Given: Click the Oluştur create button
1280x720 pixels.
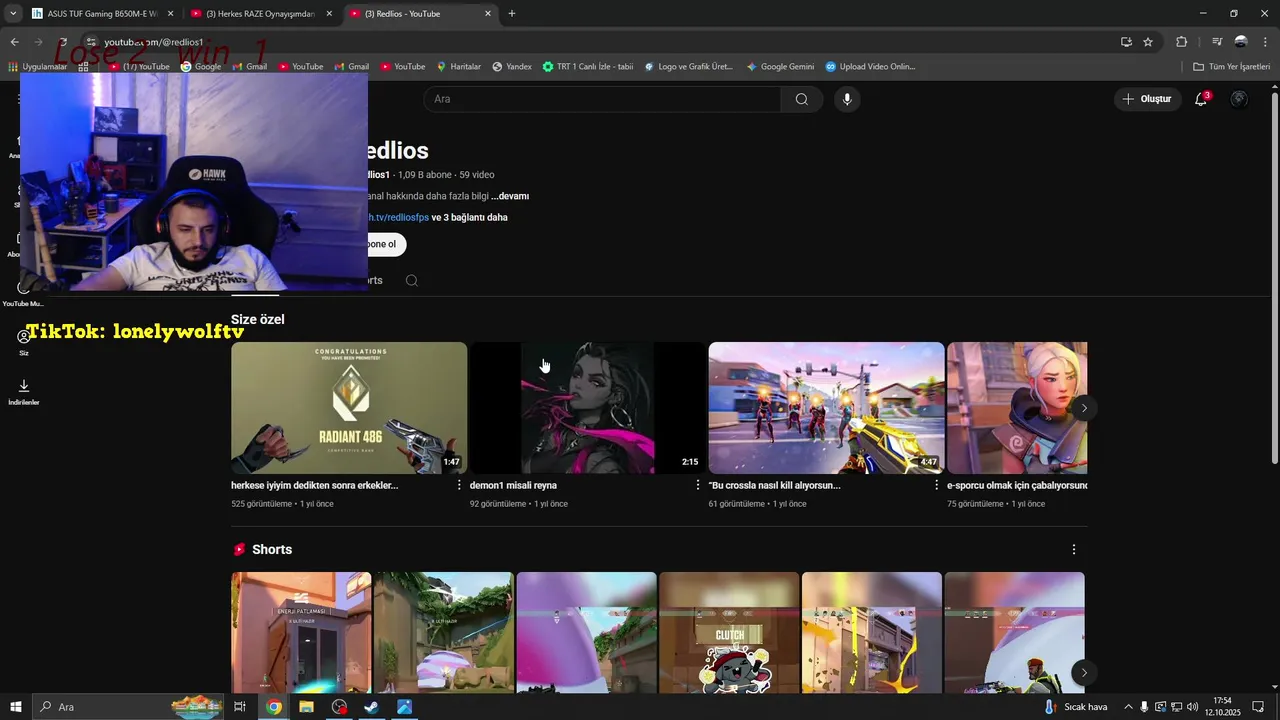Looking at the screenshot, I should (x=1146, y=99).
